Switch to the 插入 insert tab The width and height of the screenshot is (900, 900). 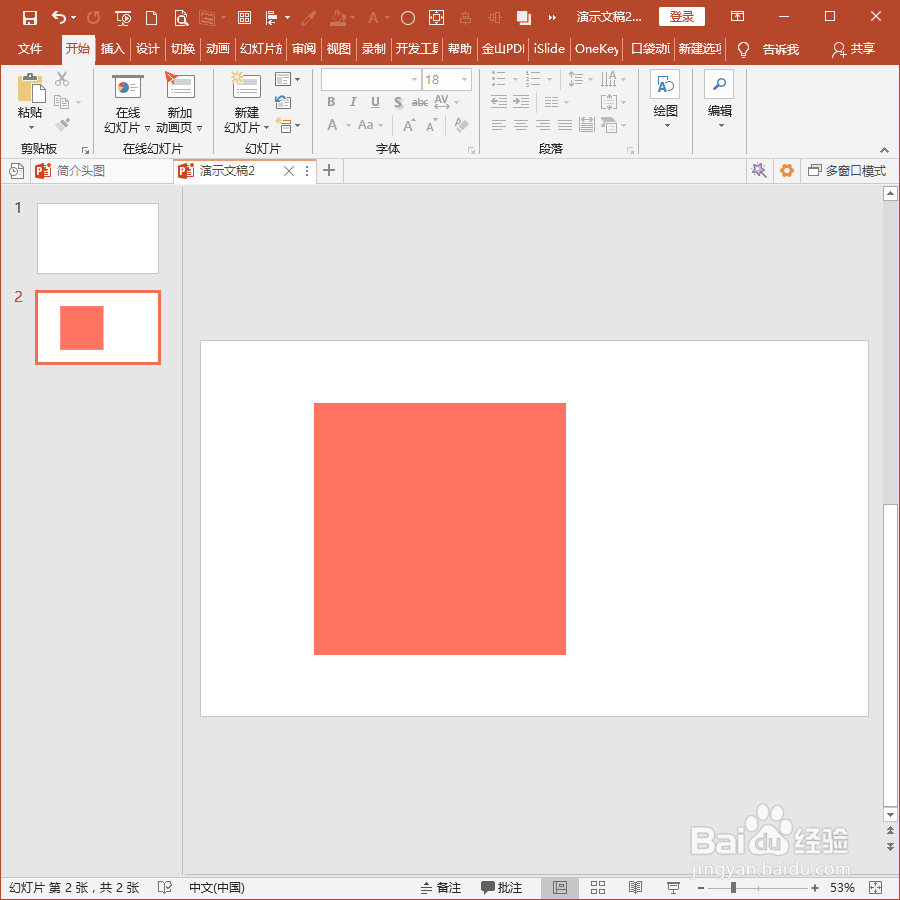pos(112,49)
